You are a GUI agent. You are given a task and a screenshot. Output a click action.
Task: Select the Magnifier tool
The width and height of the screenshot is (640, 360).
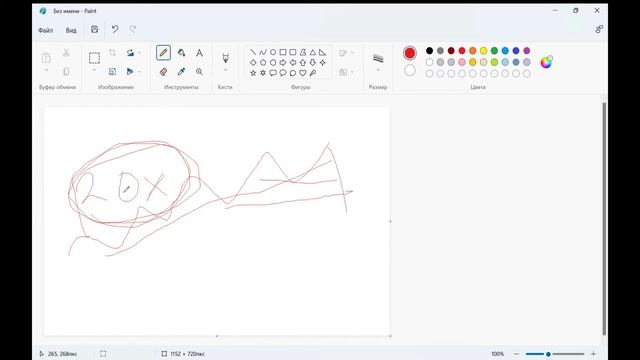tap(199, 71)
